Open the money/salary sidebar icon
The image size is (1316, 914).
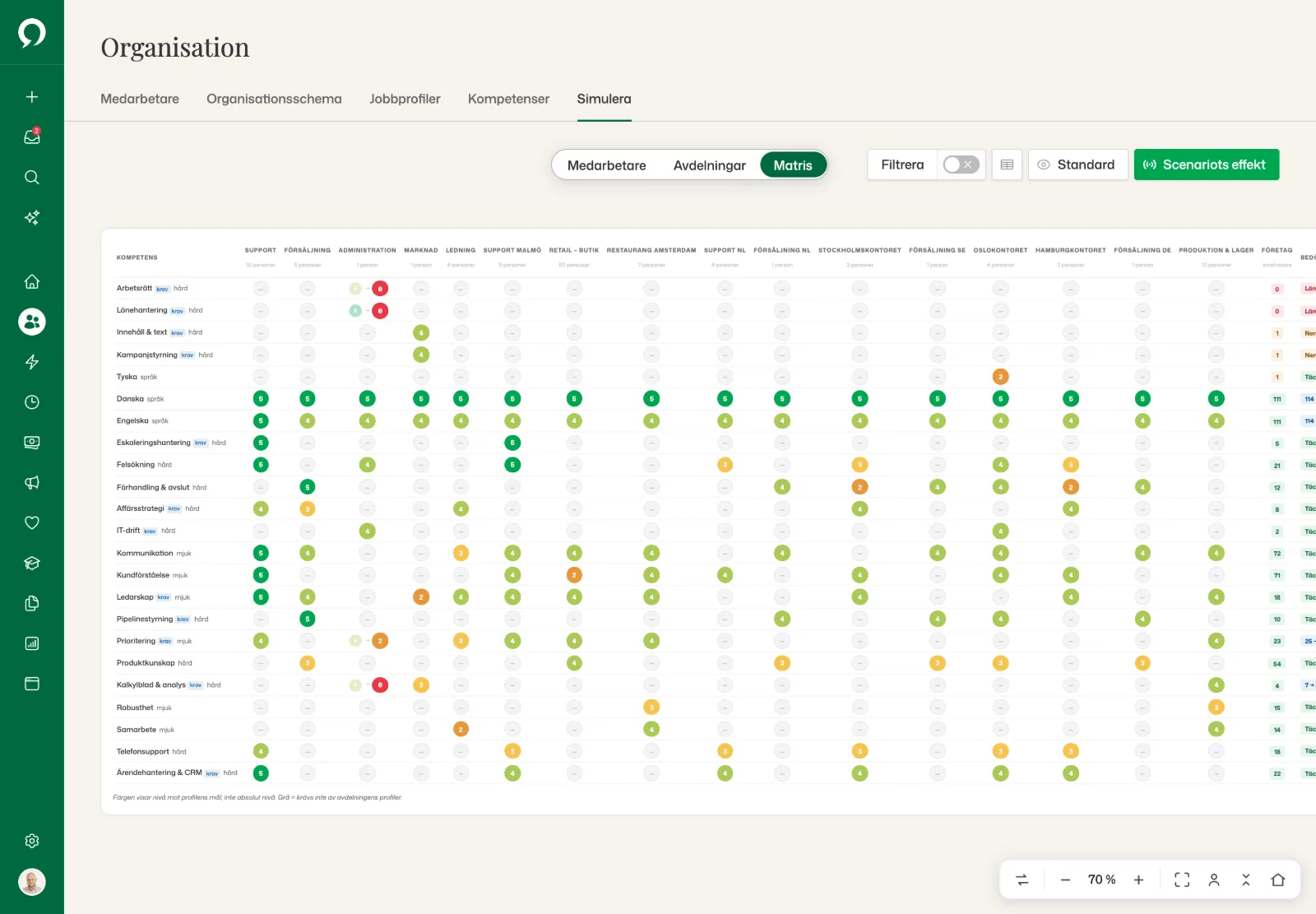(x=31, y=443)
